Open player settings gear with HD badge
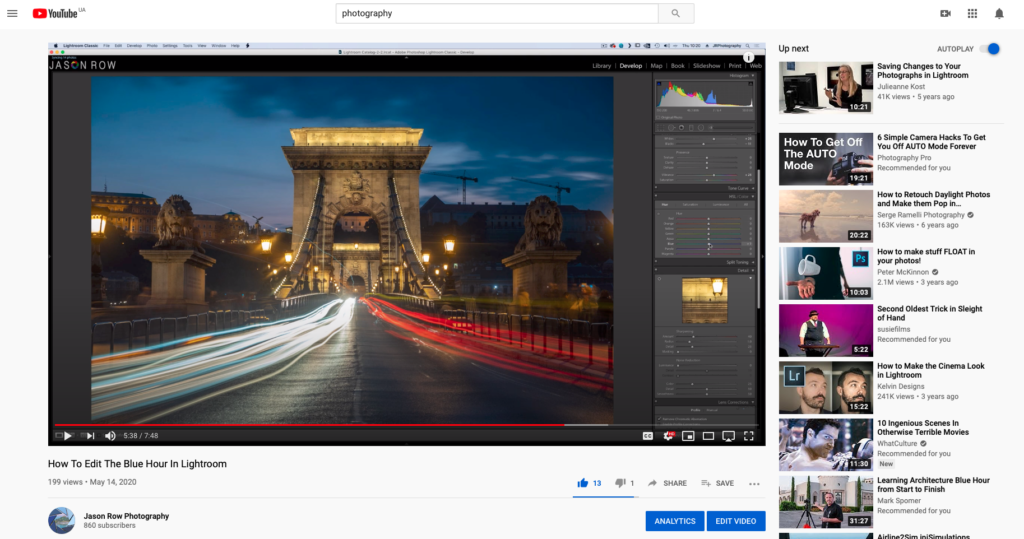Viewport: 1024px width, 539px height. pyautogui.click(x=668, y=436)
